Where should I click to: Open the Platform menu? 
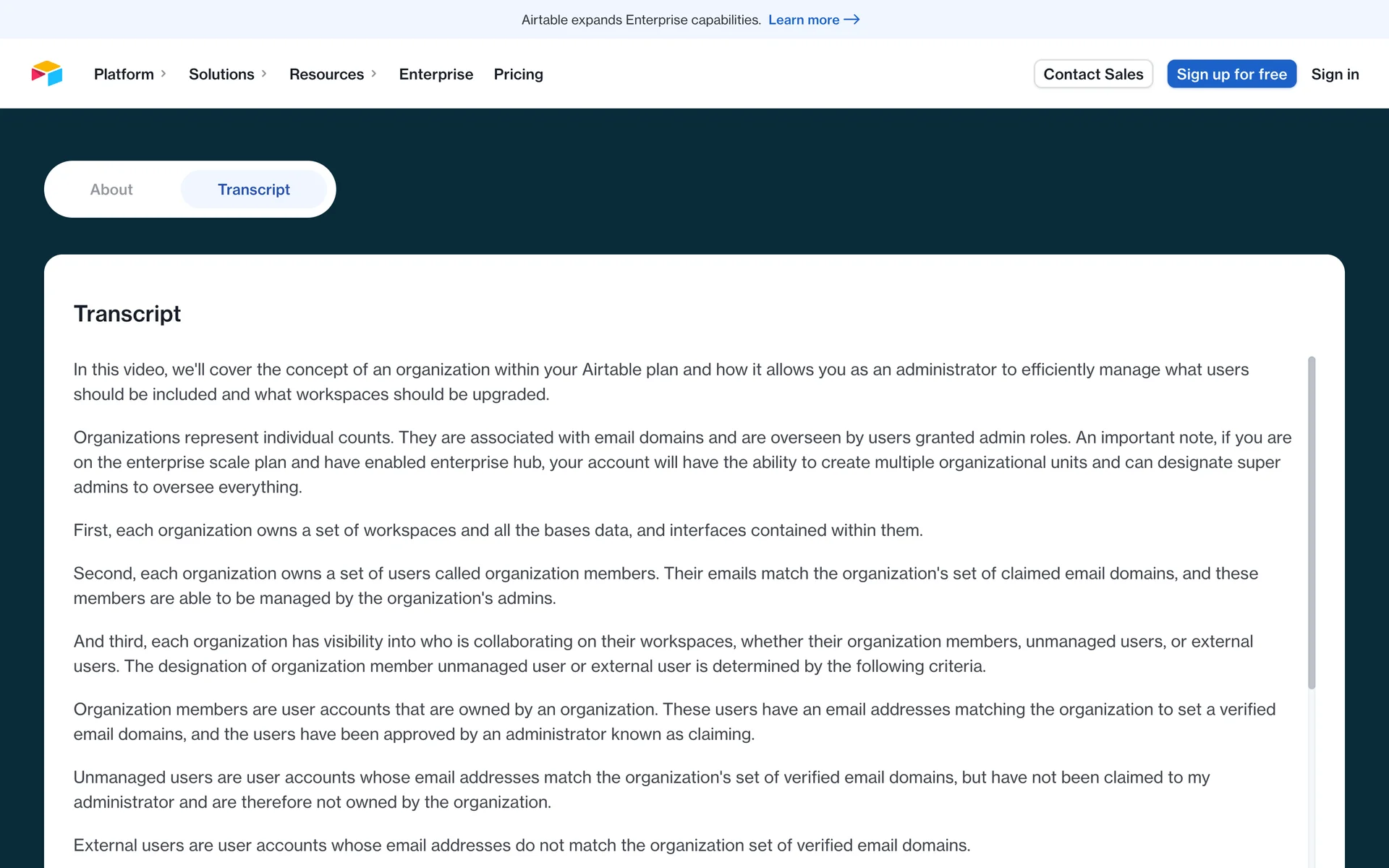point(124,74)
